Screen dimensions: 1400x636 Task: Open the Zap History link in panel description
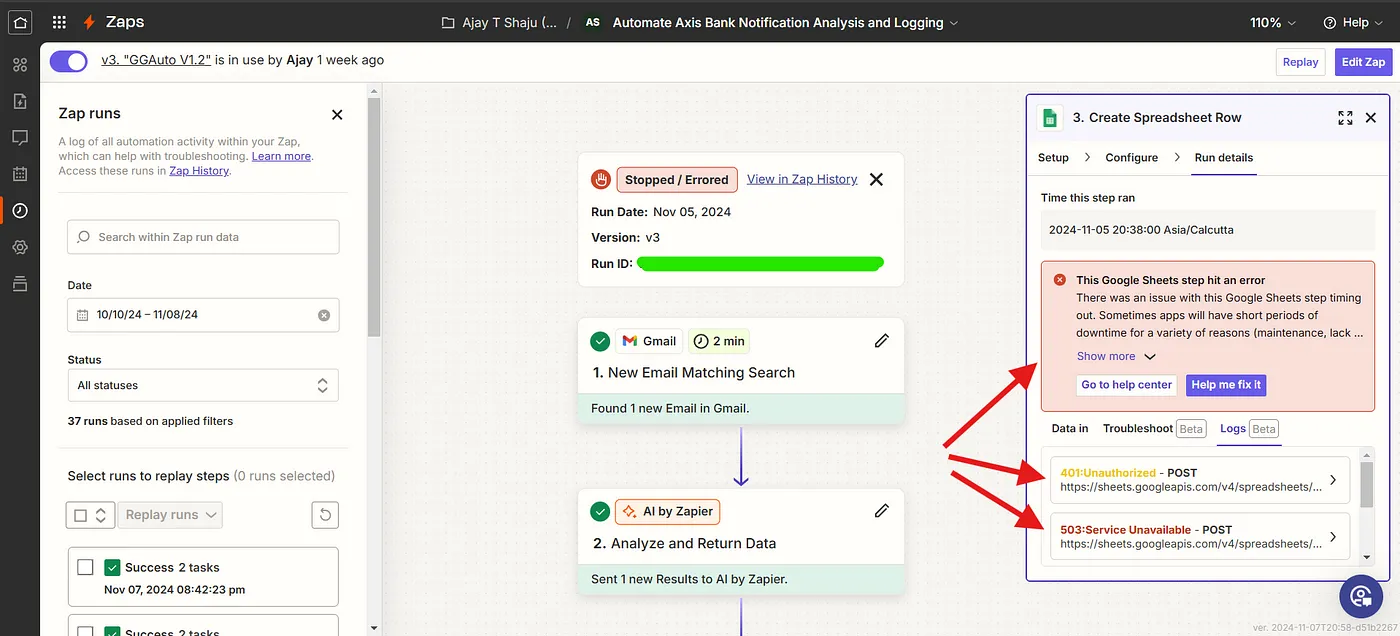pyautogui.click(x=199, y=171)
